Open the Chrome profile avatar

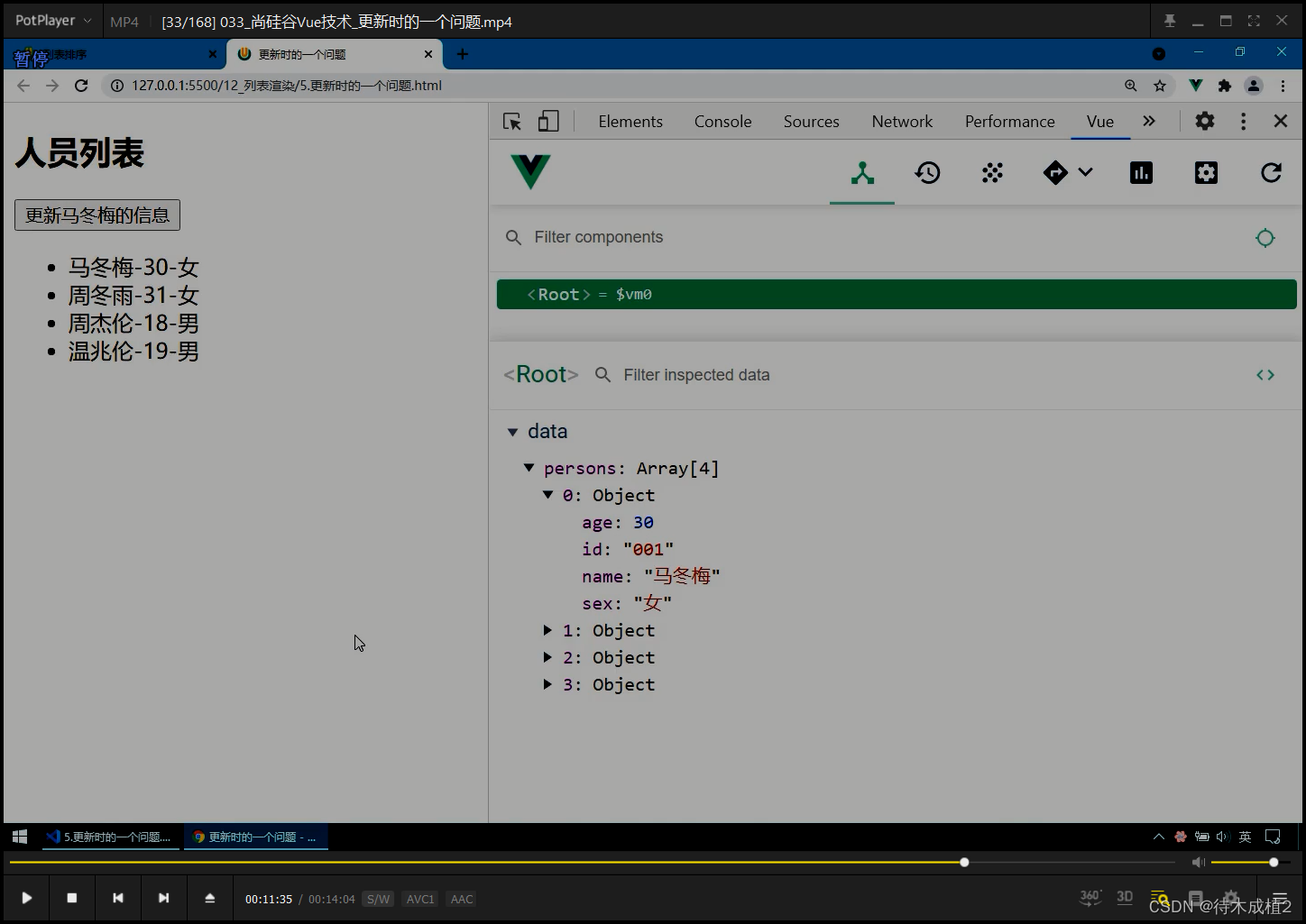coord(1254,86)
